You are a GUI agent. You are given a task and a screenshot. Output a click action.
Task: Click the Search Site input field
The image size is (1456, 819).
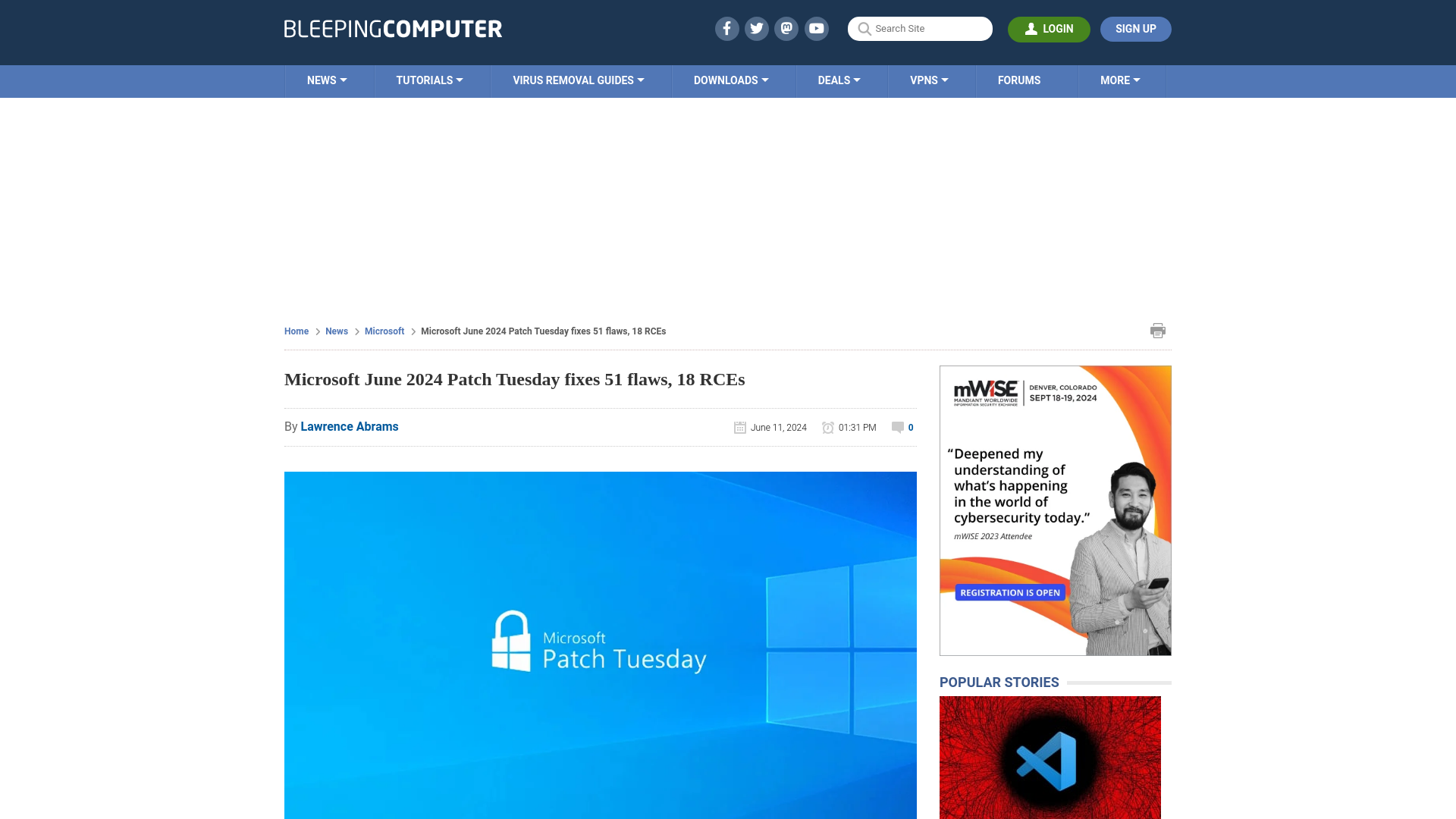920,28
